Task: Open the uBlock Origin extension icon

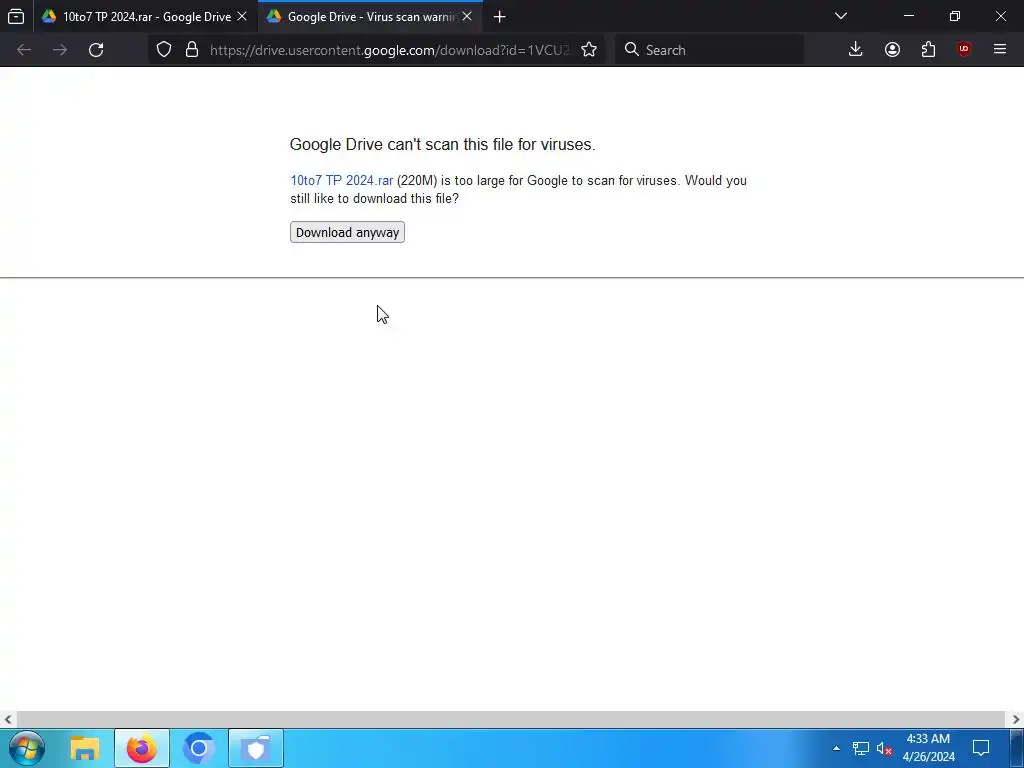Action: [964, 50]
